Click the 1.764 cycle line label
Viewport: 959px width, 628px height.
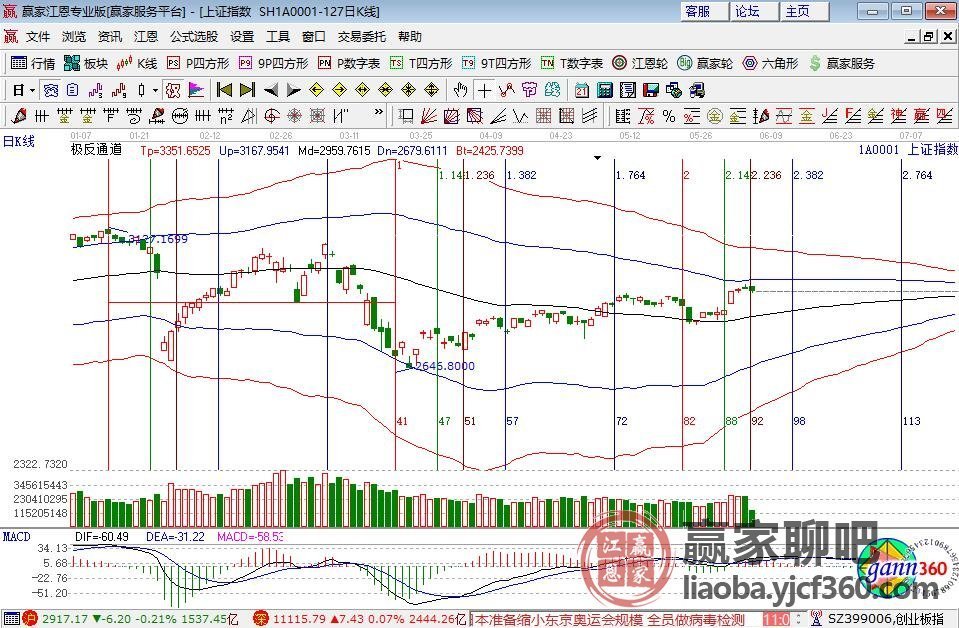tap(631, 175)
